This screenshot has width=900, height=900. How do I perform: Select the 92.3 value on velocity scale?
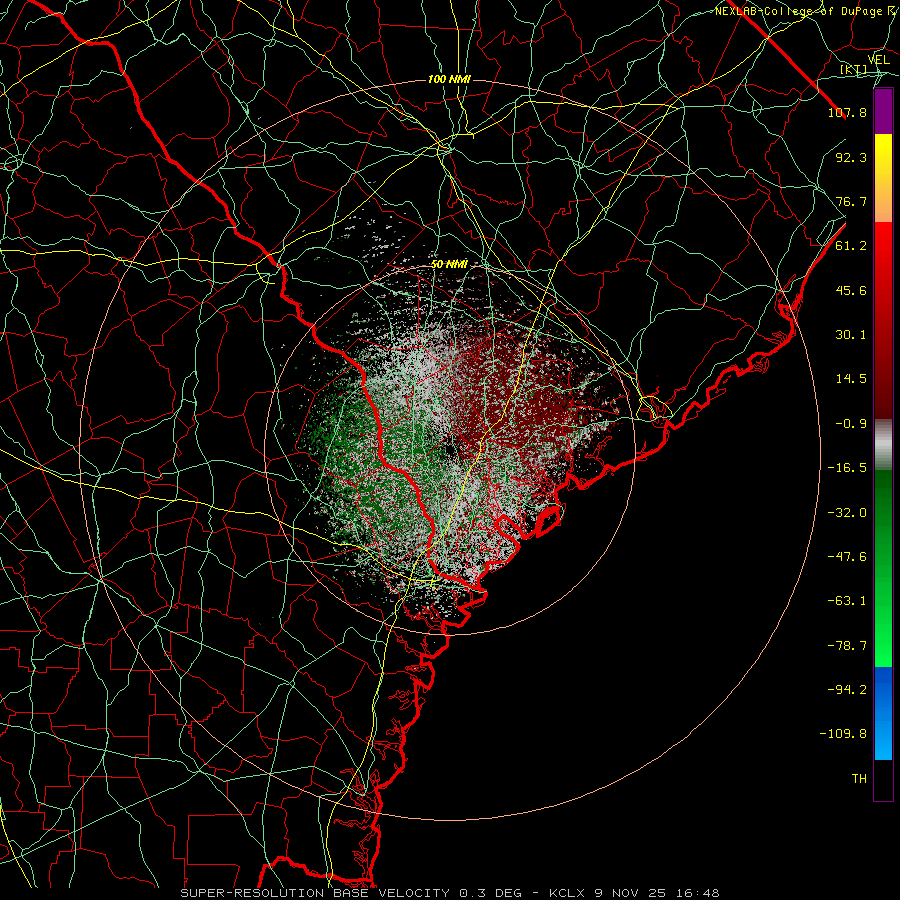851,157
